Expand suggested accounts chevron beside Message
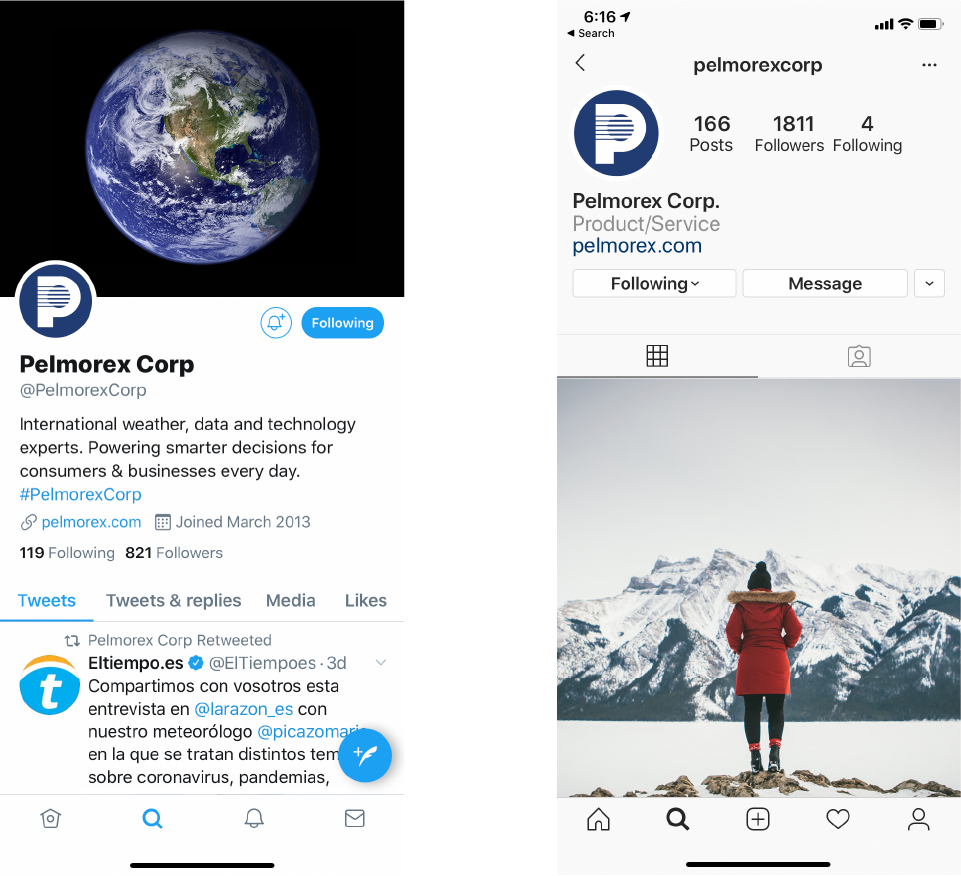 click(929, 283)
